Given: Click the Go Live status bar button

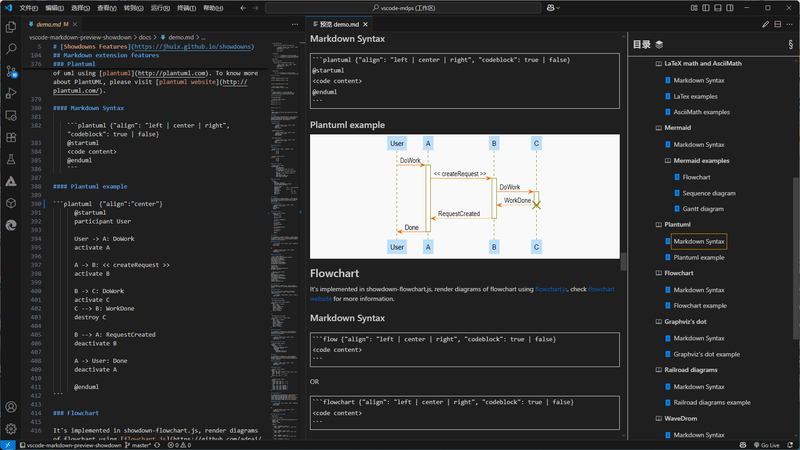Looking at the screenshot, I should point(766,445).
